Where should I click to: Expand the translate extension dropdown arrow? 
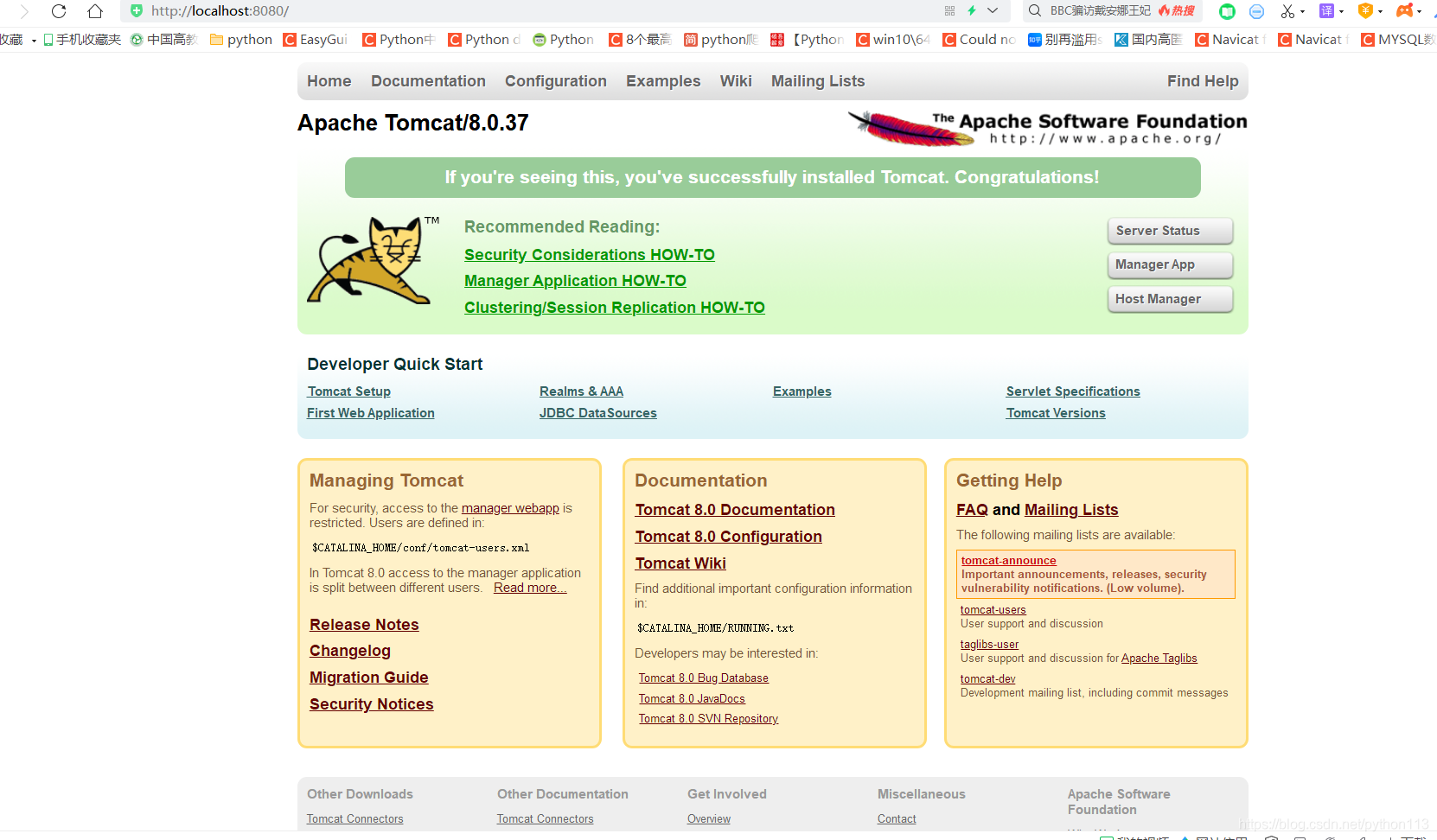(x=1341, y=12)
